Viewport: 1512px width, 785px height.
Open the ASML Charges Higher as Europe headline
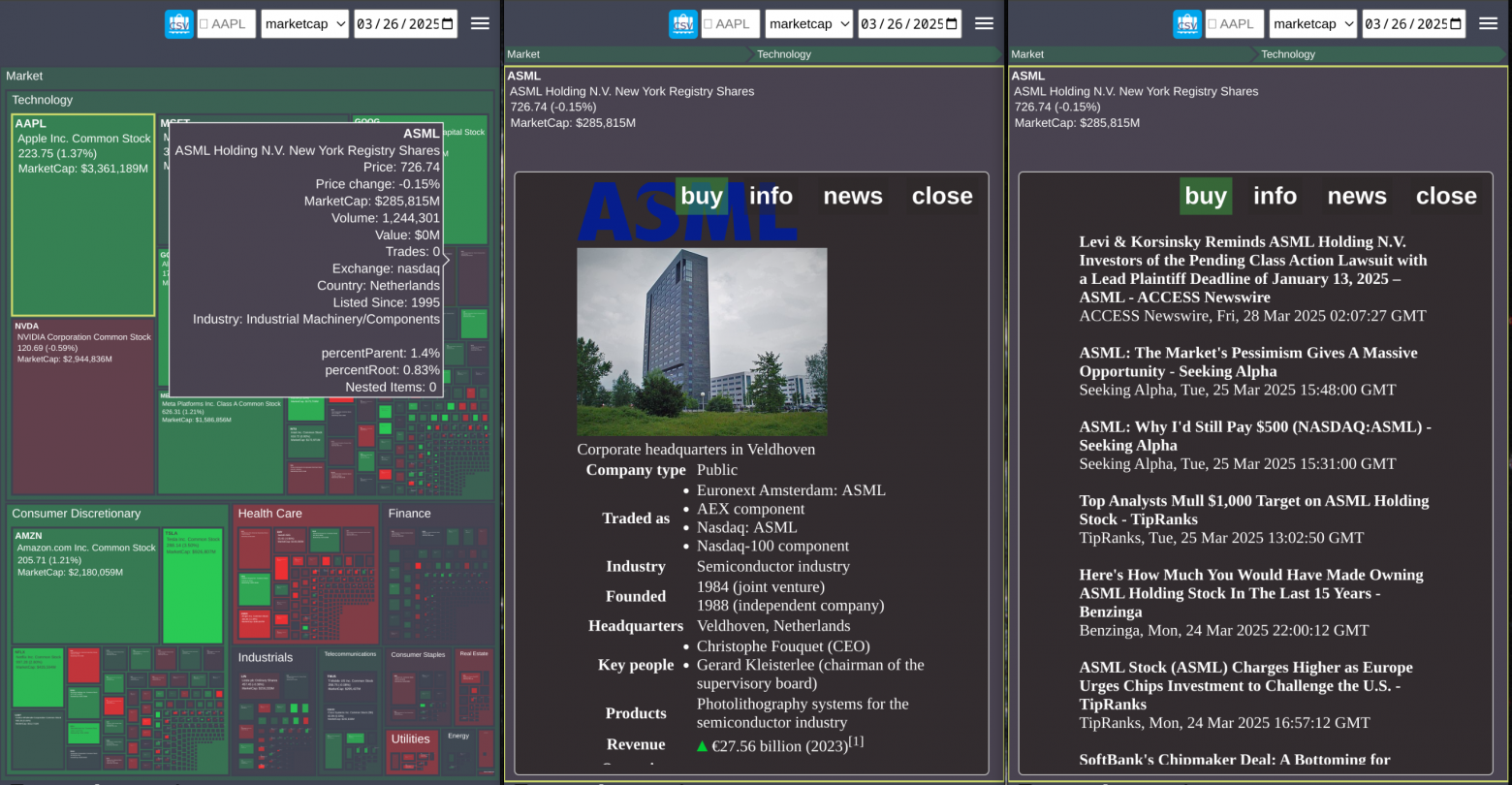coord(1246,686)
